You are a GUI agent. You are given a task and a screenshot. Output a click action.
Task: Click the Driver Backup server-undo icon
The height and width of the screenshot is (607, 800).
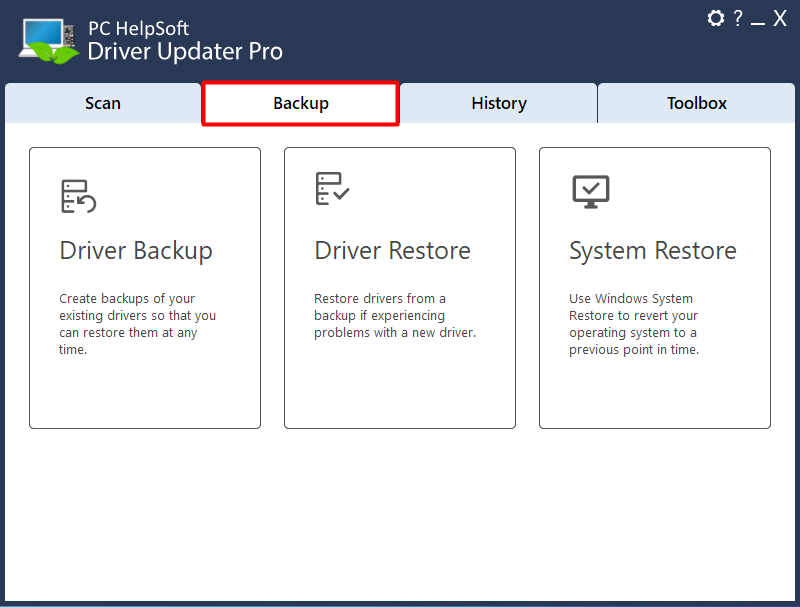[x=79, y=196]
